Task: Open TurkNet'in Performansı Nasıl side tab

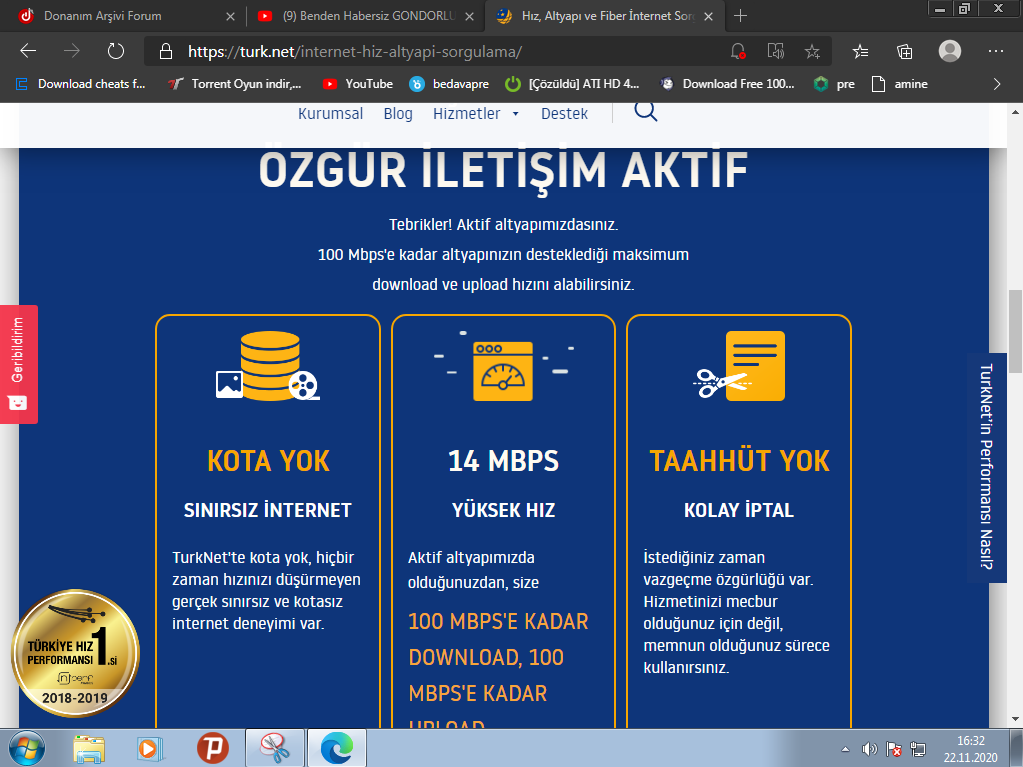Action: [986, 467]
